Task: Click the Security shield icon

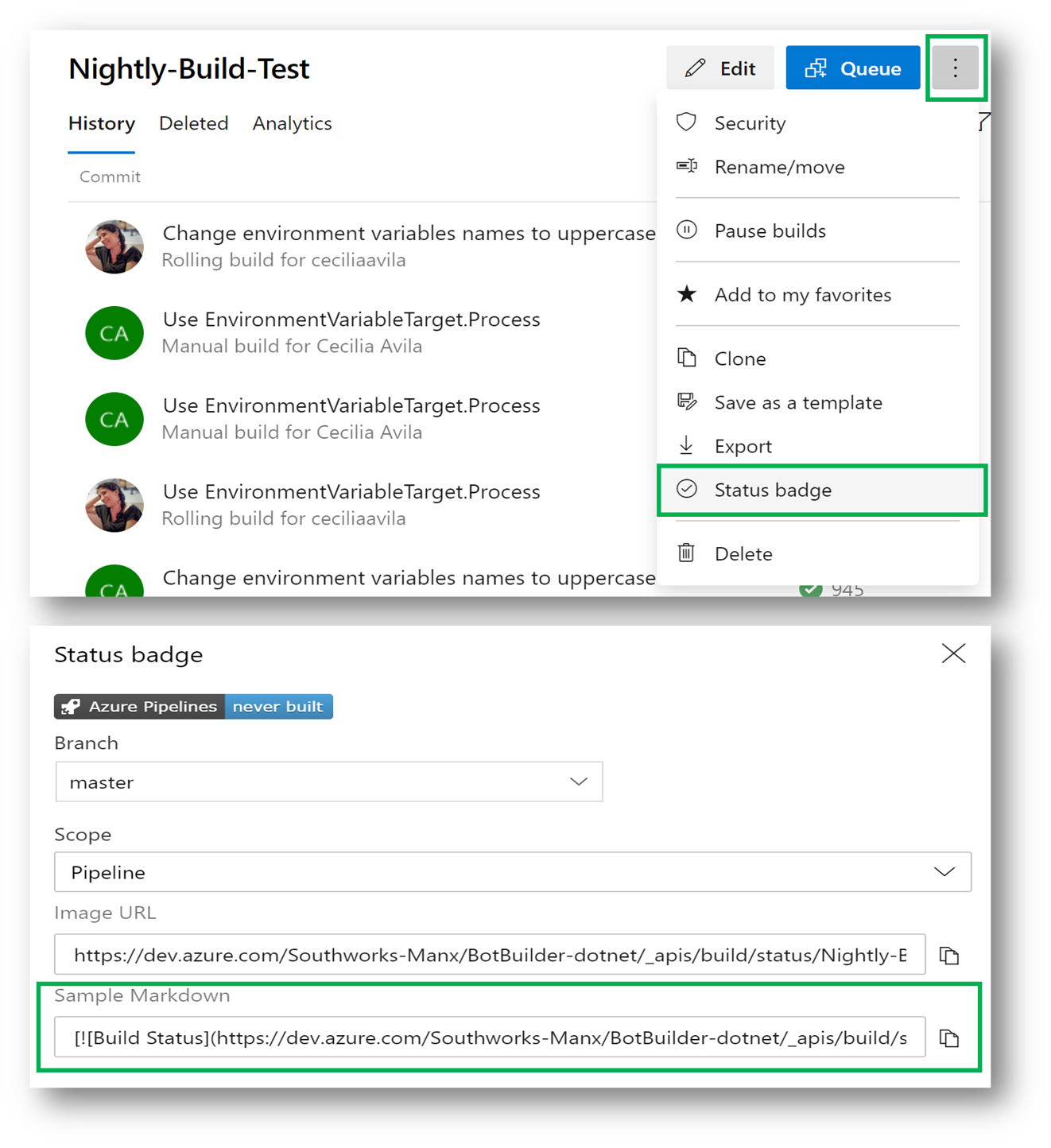Action: 686,122
